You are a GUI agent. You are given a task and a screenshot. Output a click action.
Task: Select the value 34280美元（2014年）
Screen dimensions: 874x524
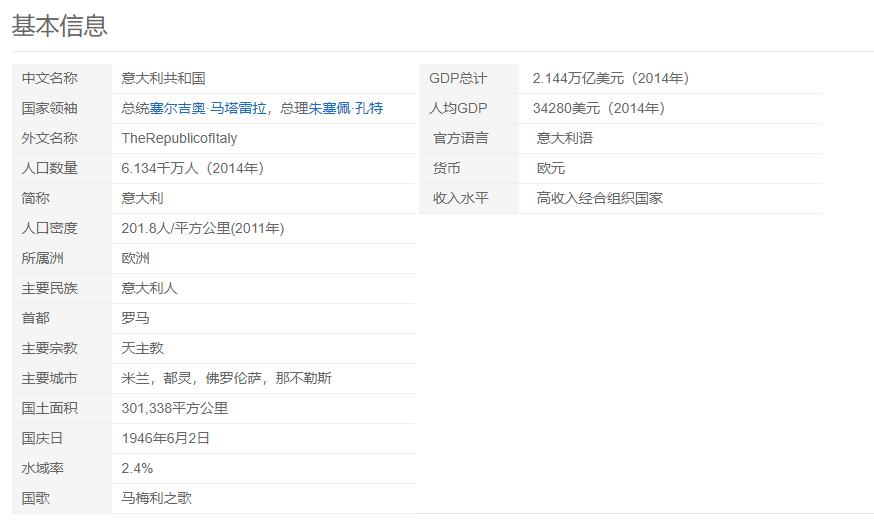coord(599,108)
